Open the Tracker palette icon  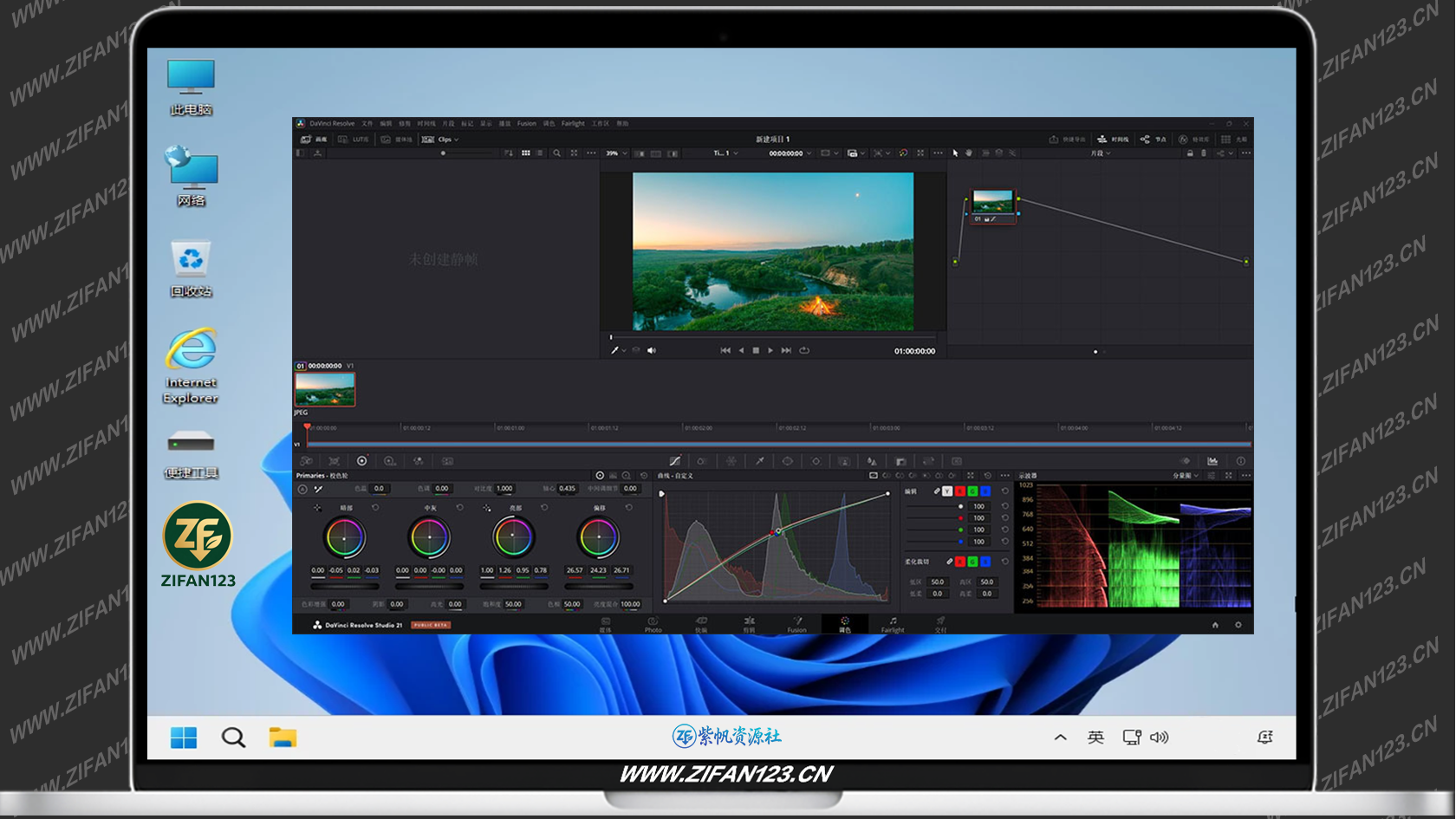(x=816, y=461)
